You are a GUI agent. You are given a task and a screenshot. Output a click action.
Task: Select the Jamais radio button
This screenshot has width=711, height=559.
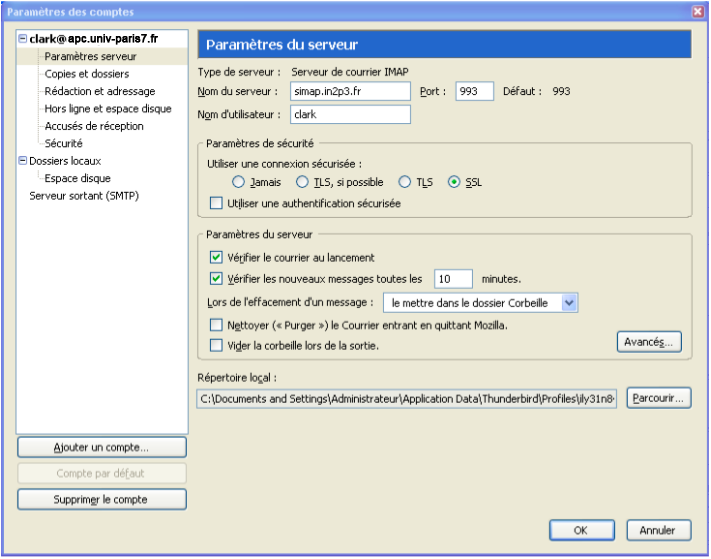pos(238,182)
